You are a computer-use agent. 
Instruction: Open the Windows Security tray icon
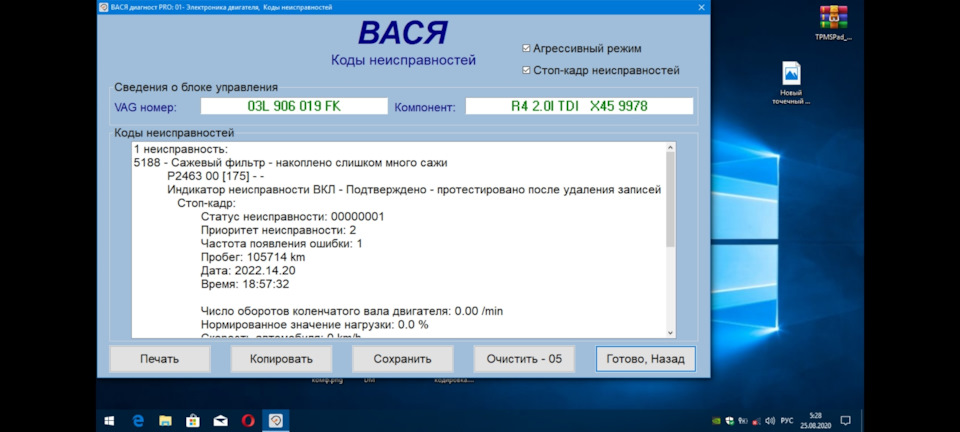point(730,421)
